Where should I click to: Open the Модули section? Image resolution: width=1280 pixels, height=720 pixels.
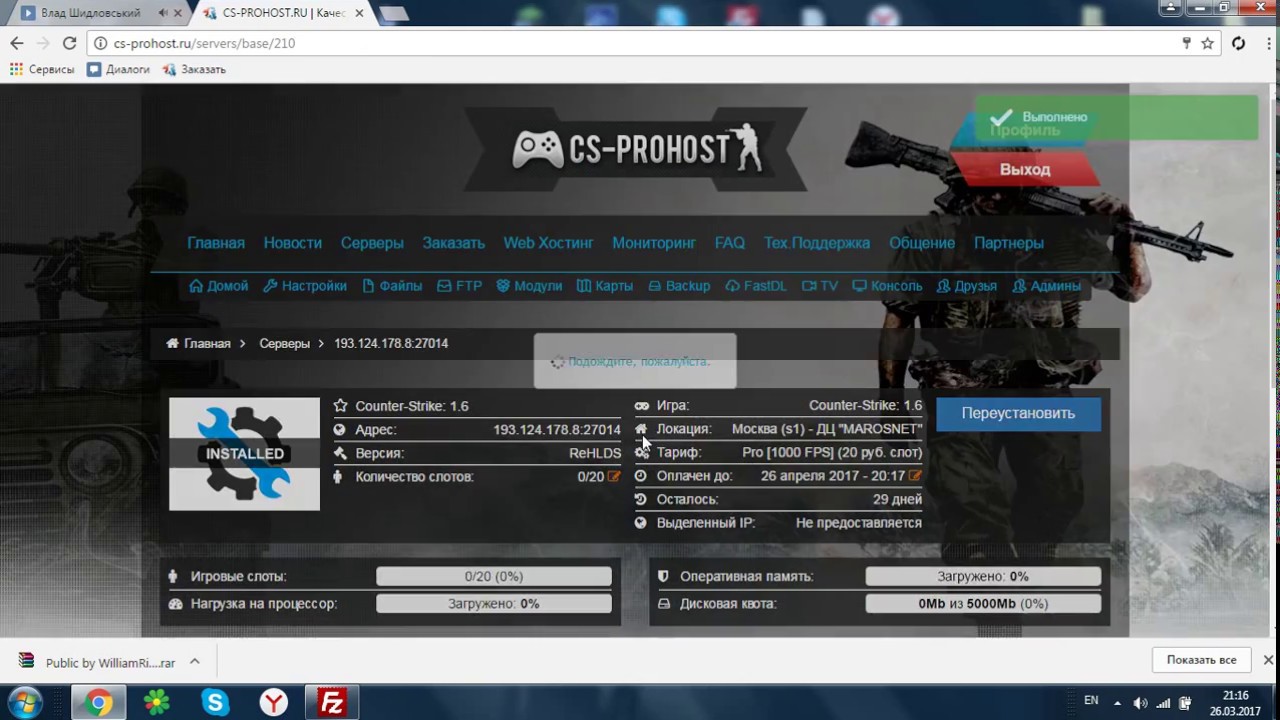coord(529,286)
